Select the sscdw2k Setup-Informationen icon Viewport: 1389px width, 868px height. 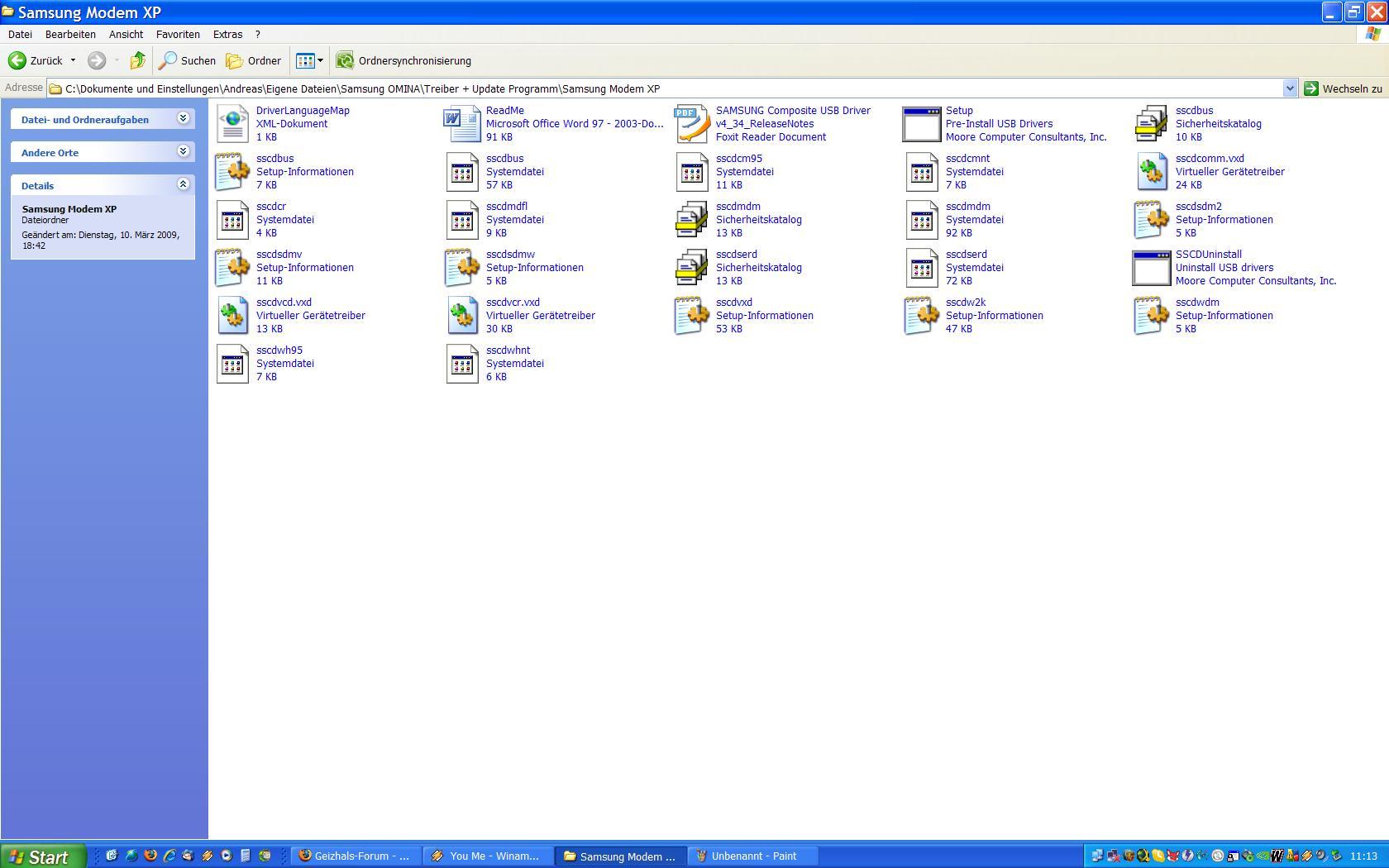[922, 316]
